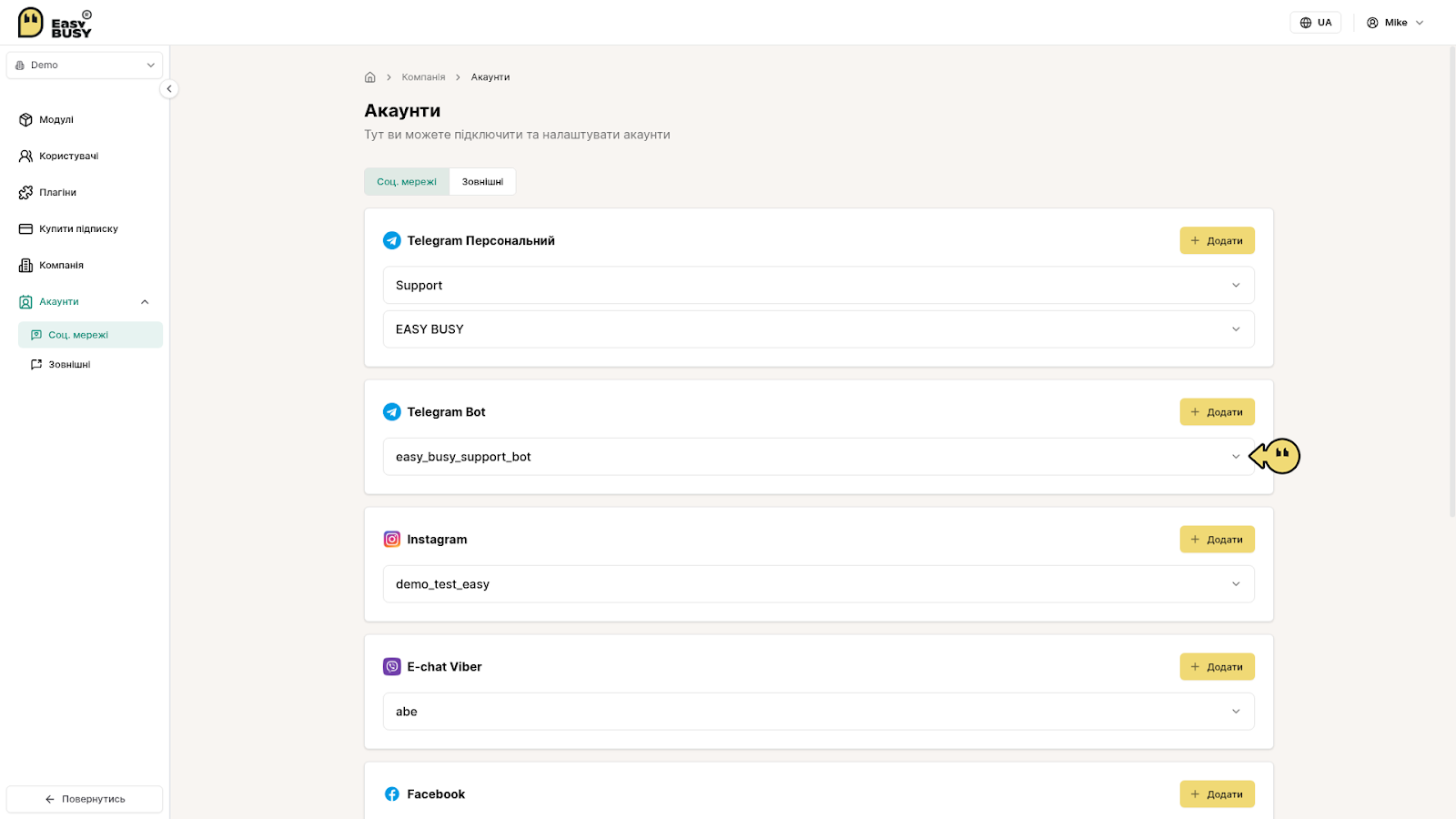
Task: Click the home breadcrumb icon
Action: point(370,77)
